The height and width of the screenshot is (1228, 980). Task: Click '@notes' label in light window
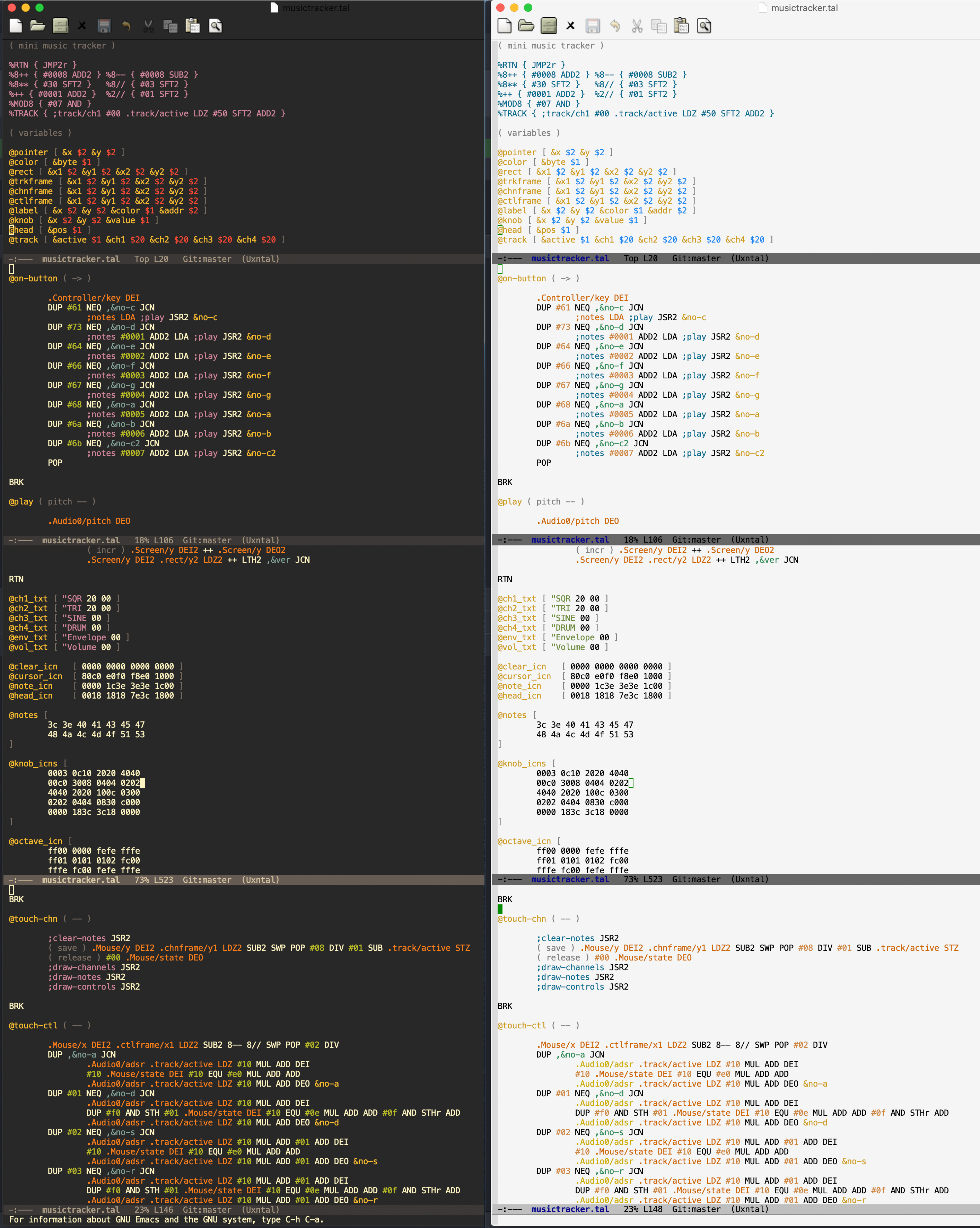pos(512,715)
